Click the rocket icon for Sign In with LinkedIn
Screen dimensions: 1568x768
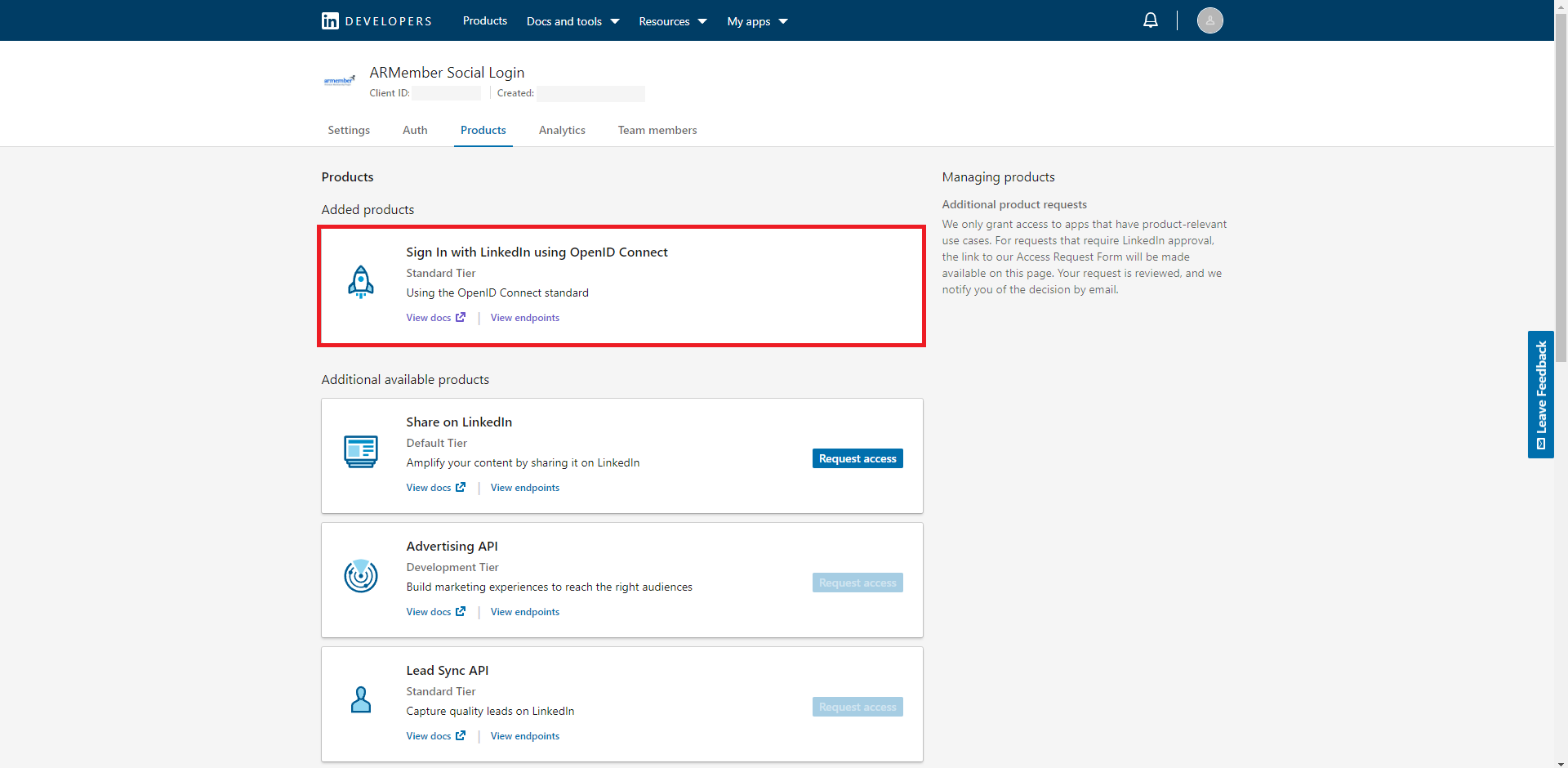(x=361, y=283)
